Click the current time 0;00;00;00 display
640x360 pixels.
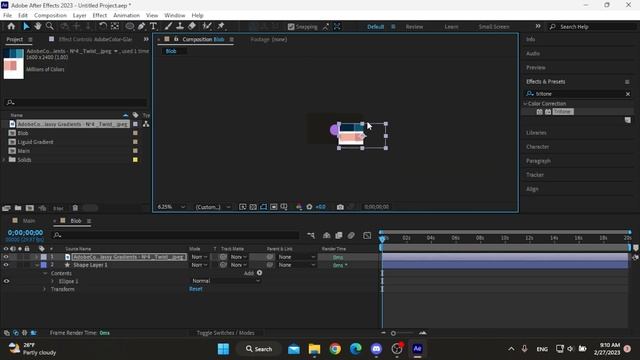point(25,232)
